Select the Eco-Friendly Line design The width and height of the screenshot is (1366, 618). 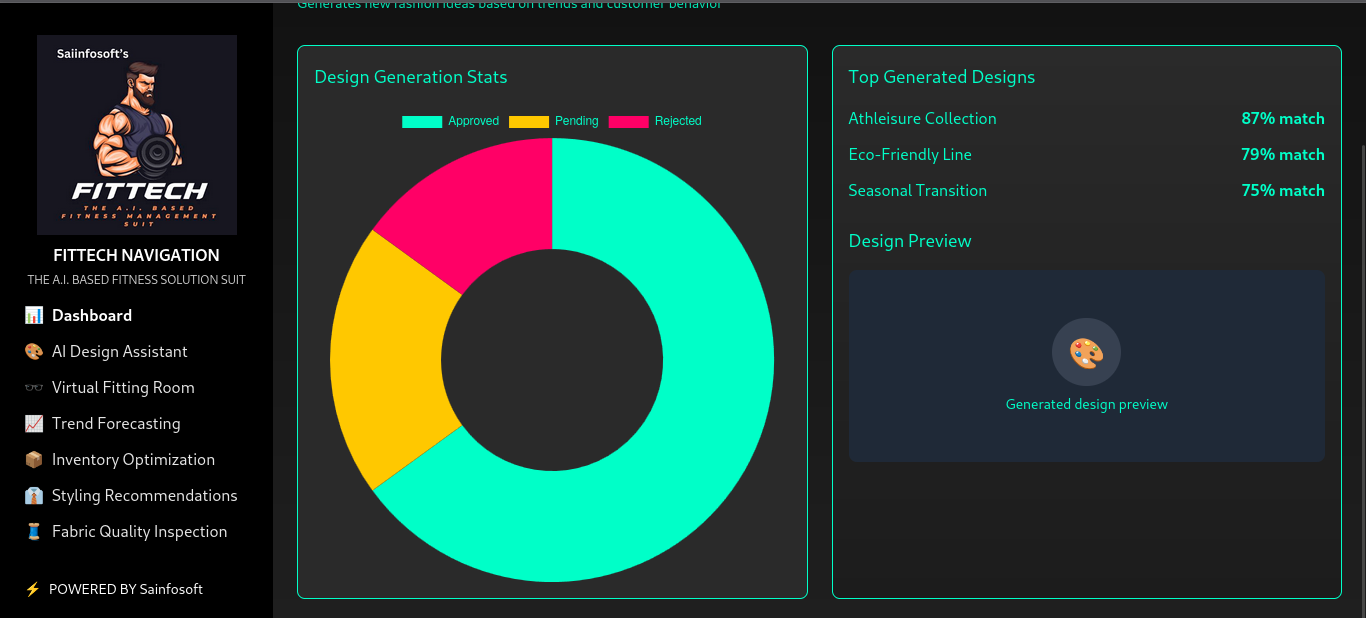click(x=910, y=155)
